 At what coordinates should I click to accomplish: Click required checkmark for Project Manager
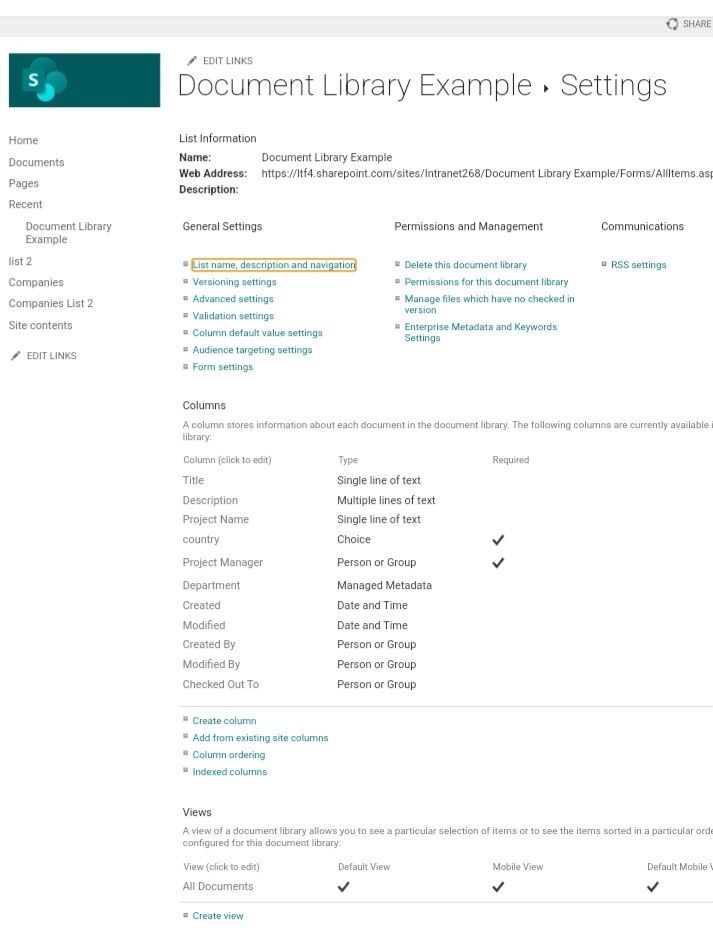tap(498, 563)
